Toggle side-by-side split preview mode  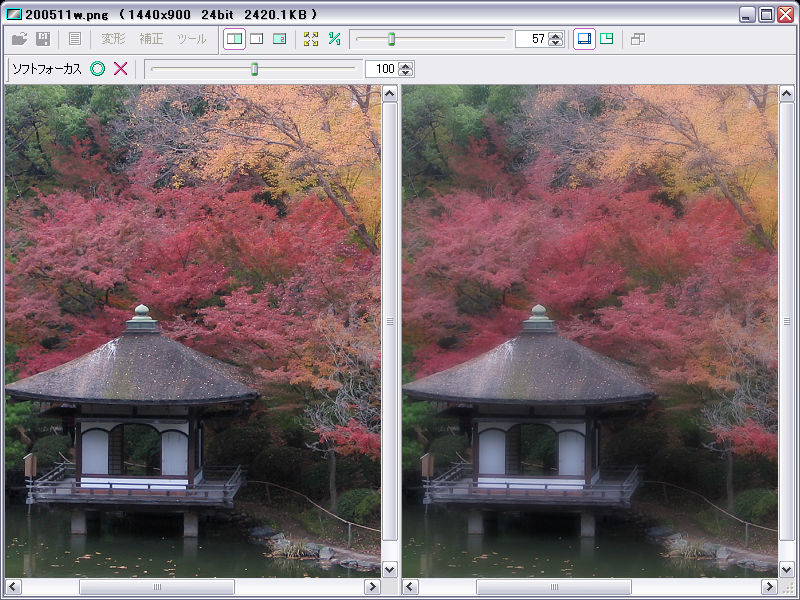coord(233,39)
